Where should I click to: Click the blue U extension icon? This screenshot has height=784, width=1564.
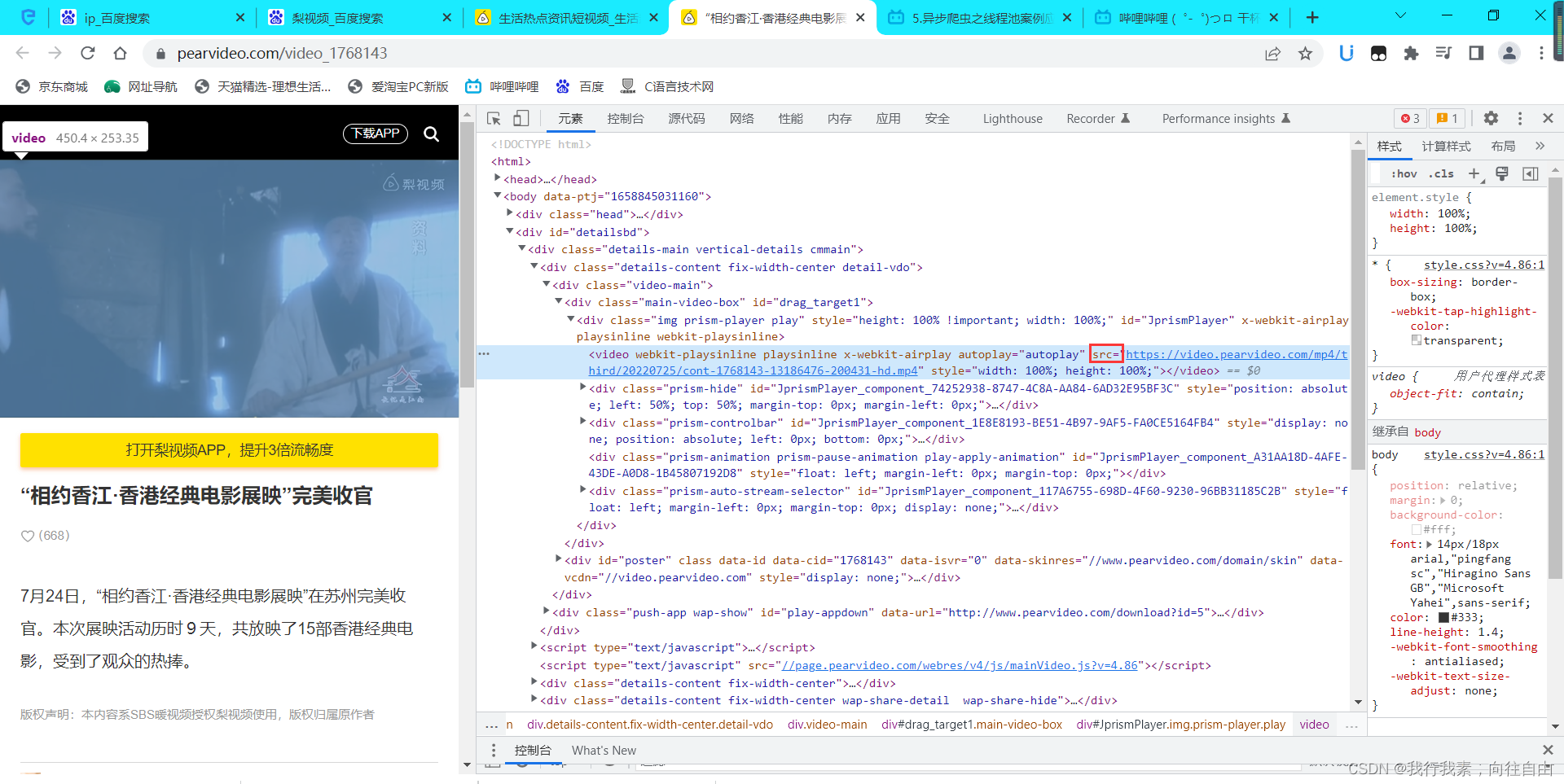(1346, 54)
